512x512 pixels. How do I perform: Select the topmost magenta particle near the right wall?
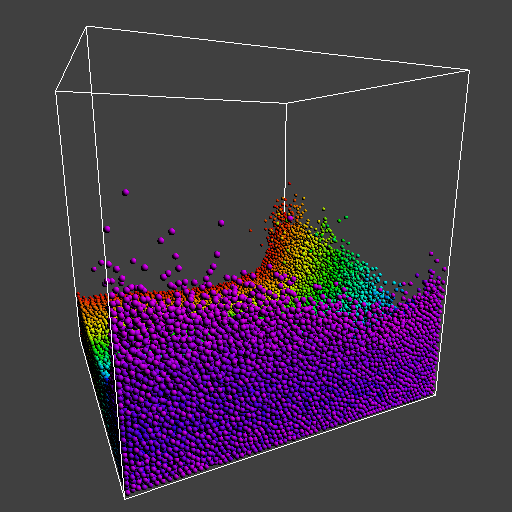431,254
